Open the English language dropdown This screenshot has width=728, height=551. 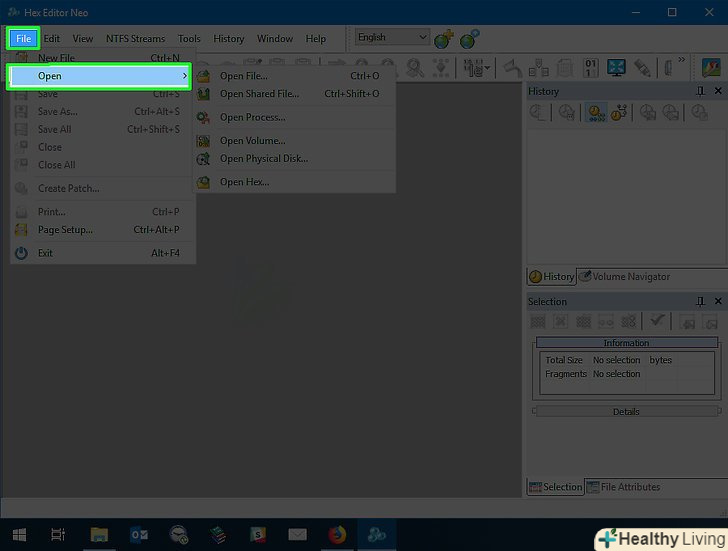coord(392,37)
